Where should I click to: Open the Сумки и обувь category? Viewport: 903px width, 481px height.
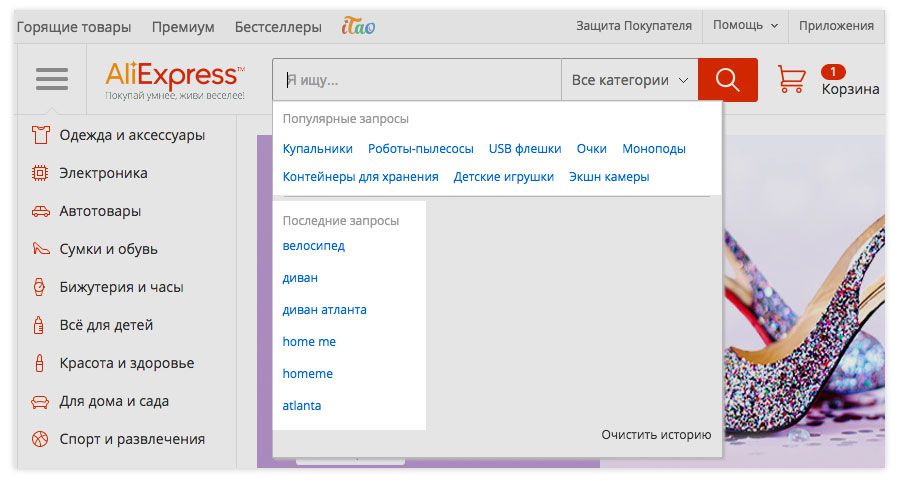(108, 249)
